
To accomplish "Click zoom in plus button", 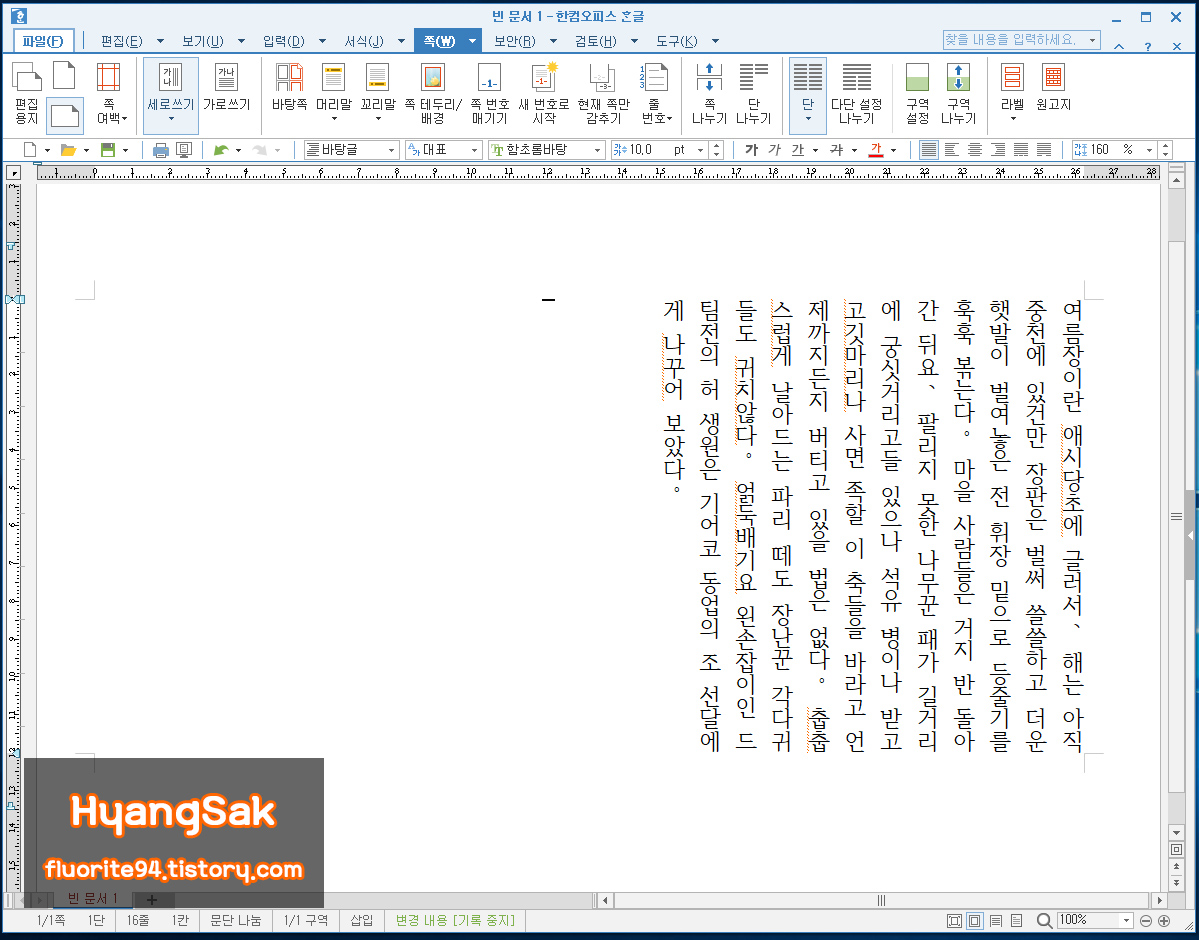I will (x=1164, y=921).
